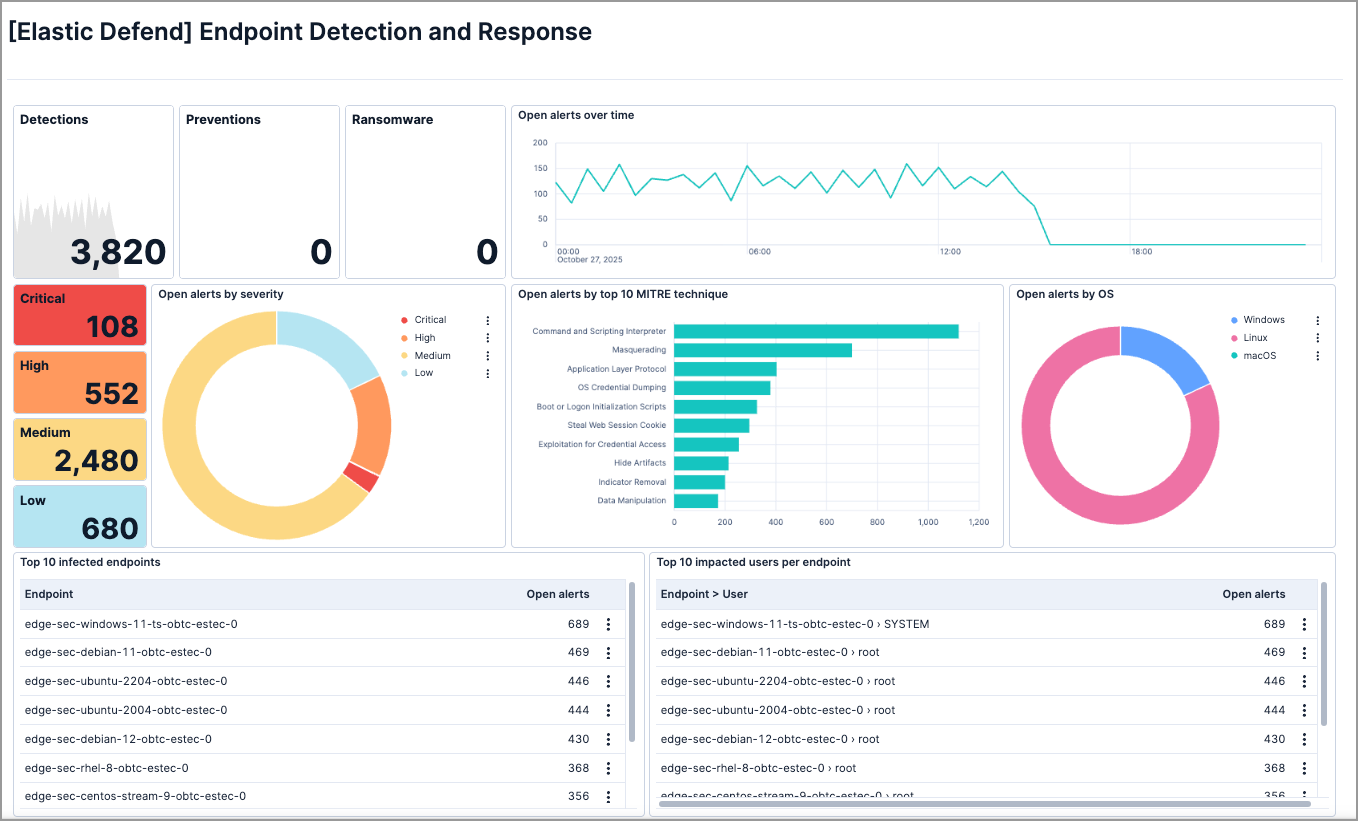
Task: Open row actions for edge-sec-debian-12 endpoint
Action: pos(609,739)
